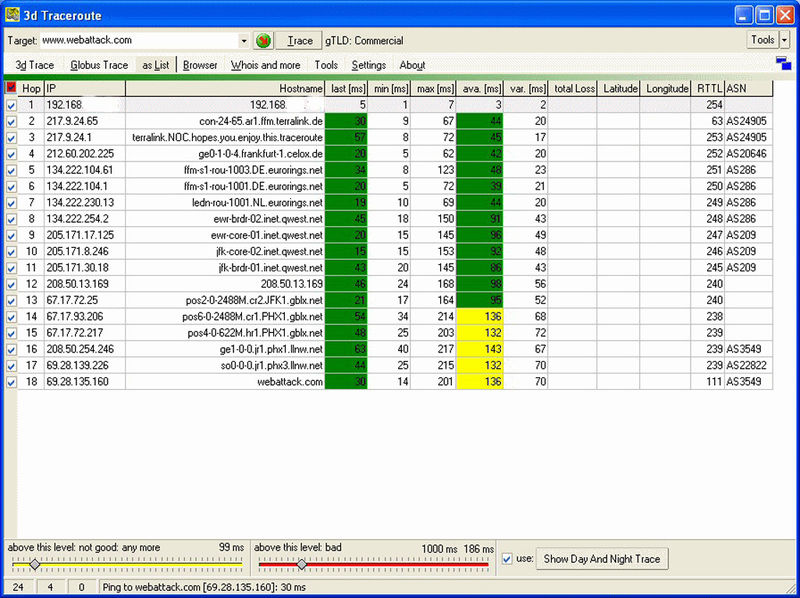Click the 'min [ms]' column header
Viewport: 800px width, 598px height.
[x=389, y=88]
